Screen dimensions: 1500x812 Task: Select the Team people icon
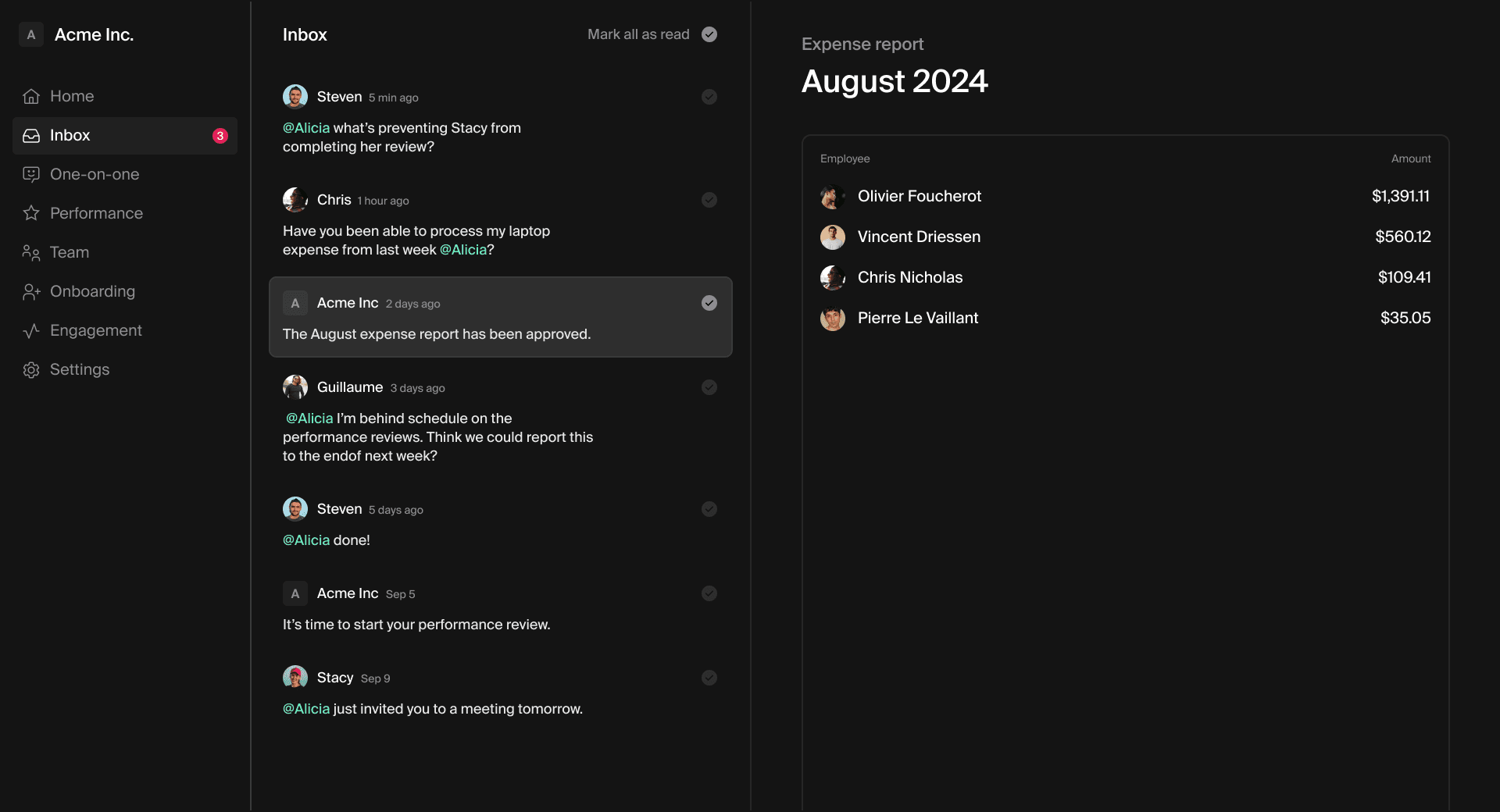[31, 252]
